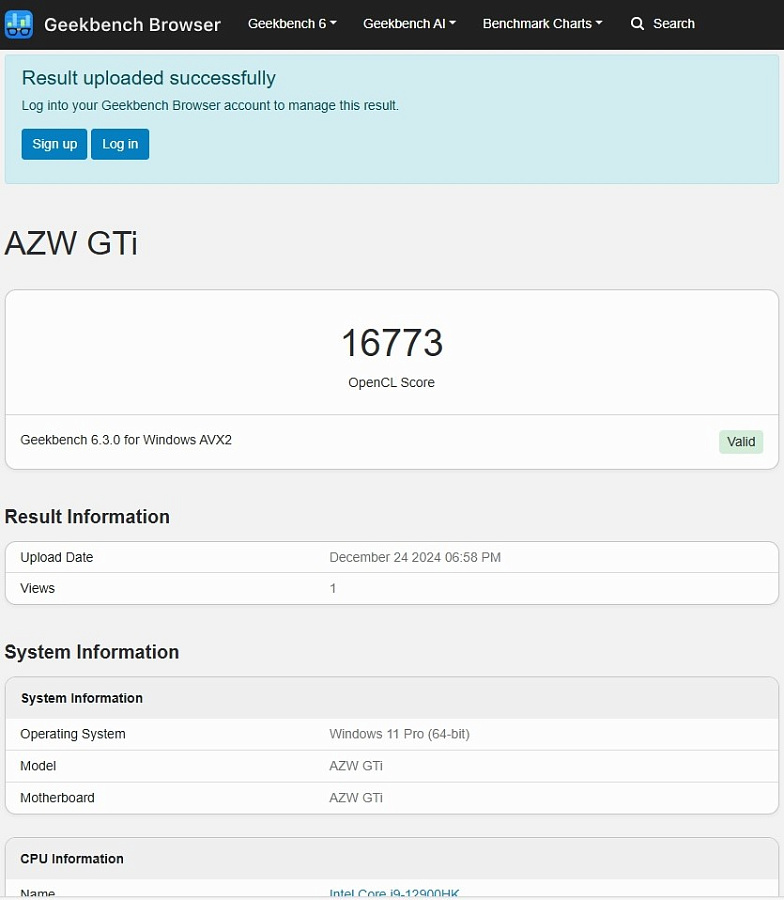784x900 pixels.
Task: Click the Log into your Geekbench Browser account message
Action: (x=210, y=106)
